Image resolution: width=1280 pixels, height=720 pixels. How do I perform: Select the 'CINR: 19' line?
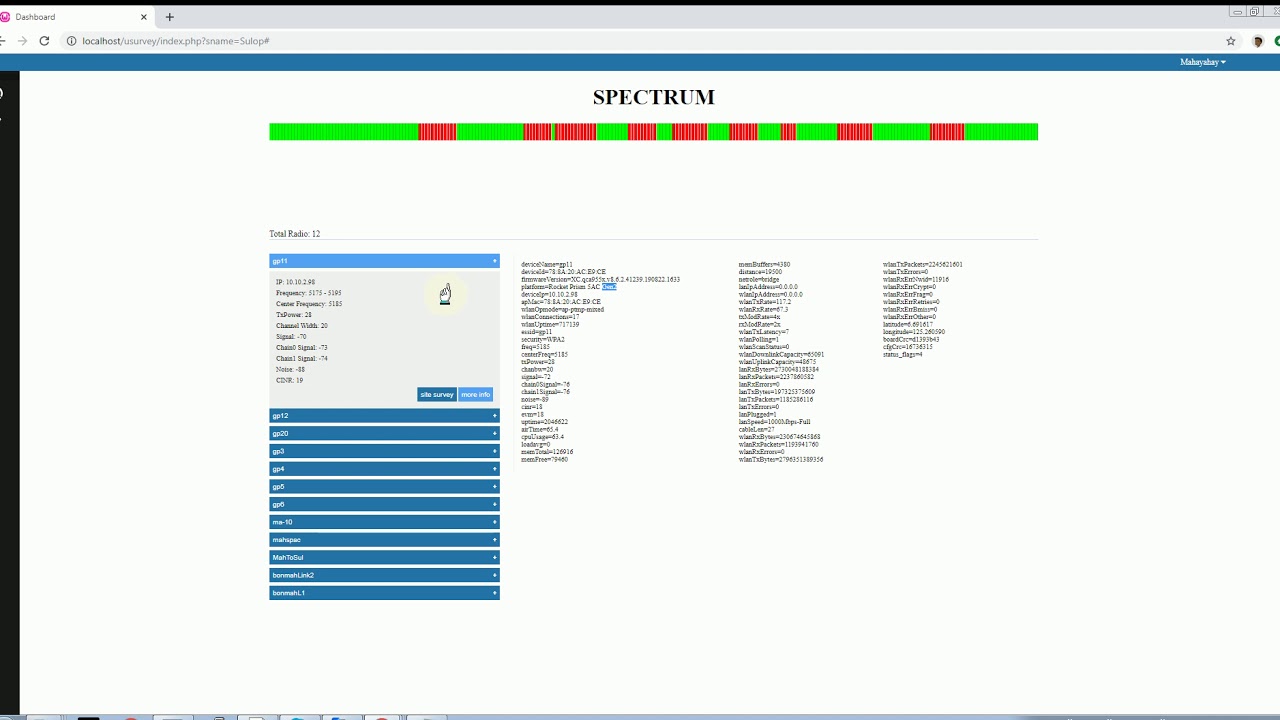pyautogui.click(x=290, y=380)
